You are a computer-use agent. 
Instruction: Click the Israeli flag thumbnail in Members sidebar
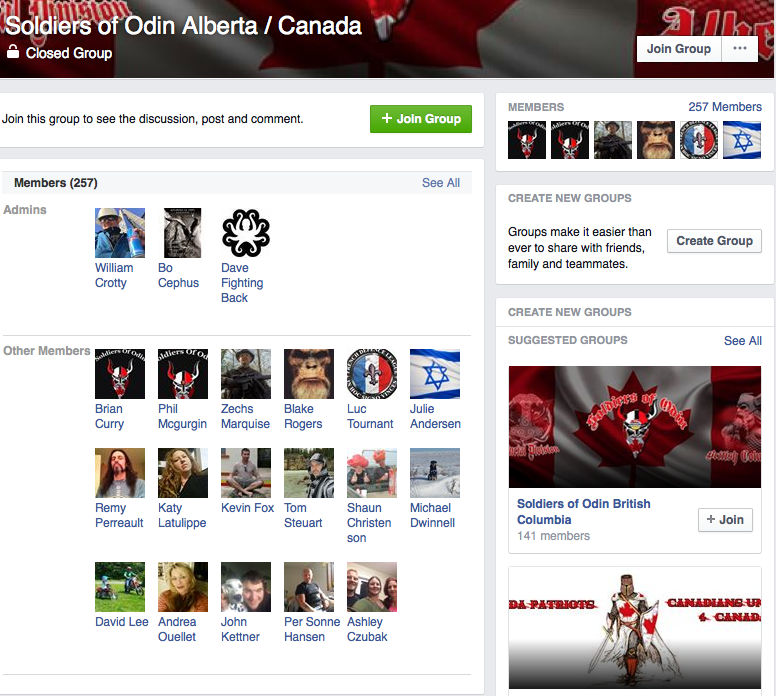click(x=742, y=140)
